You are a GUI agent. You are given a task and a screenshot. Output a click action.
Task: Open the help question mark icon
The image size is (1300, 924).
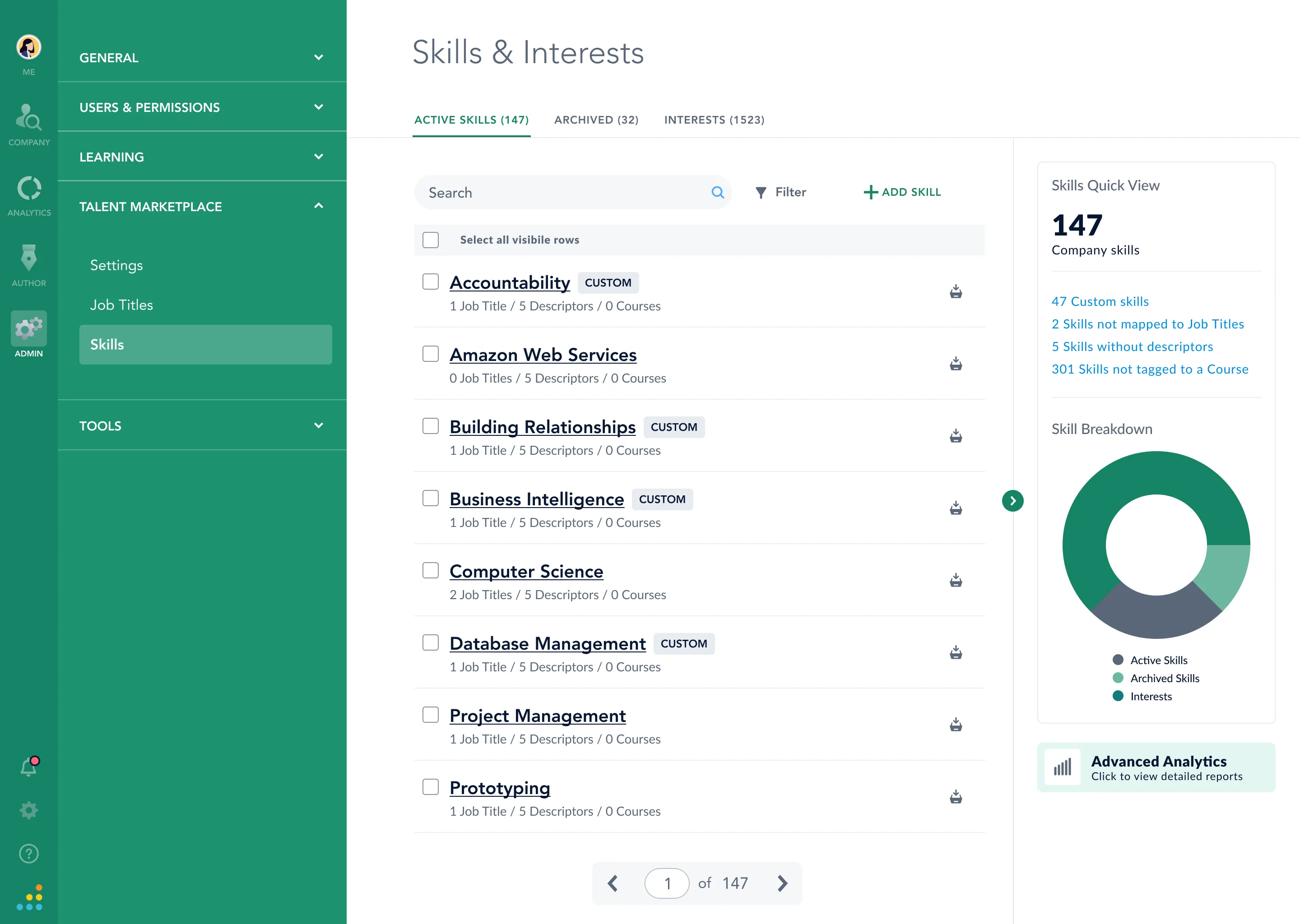[28, 854]
